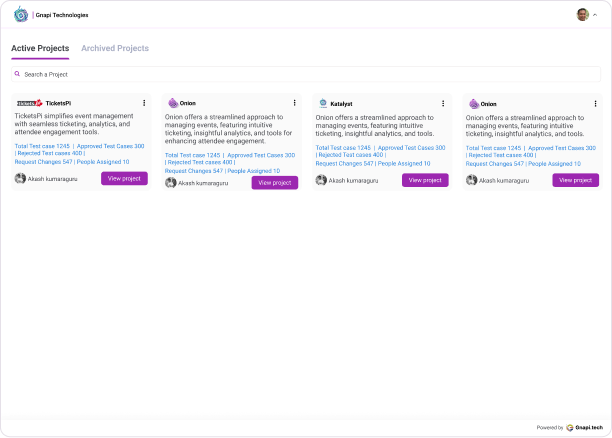612x438 pixels.
Task: Click logo of Onion card ending 'and tools.'
Action: pos(474,103)
